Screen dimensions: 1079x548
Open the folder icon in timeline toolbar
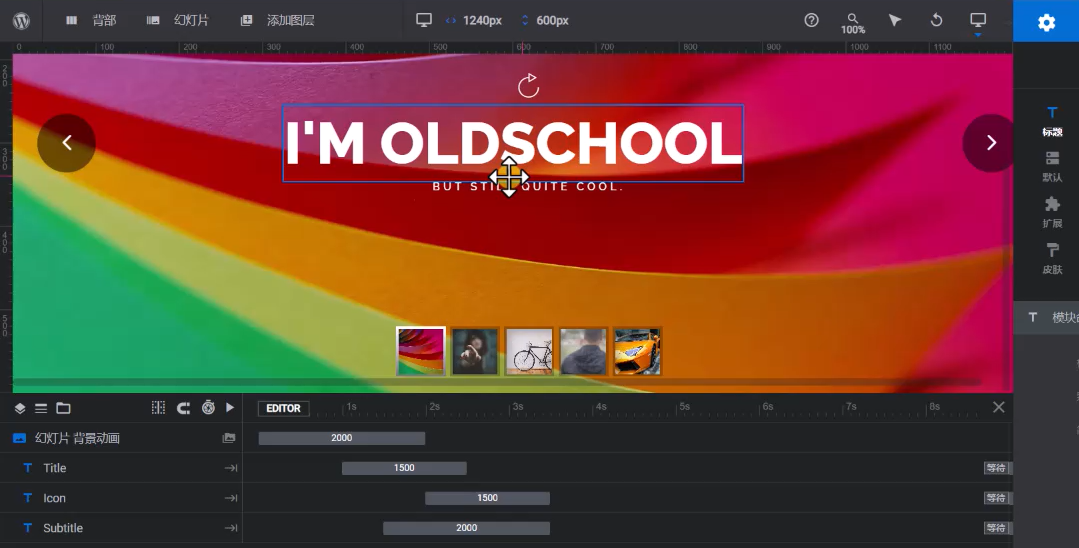click(x=63, y=408)
